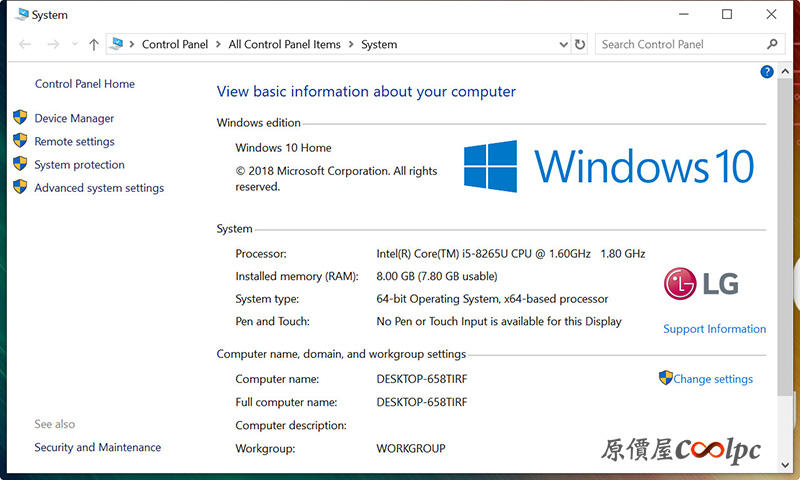Minimize the System window

[x=684, y=14]
